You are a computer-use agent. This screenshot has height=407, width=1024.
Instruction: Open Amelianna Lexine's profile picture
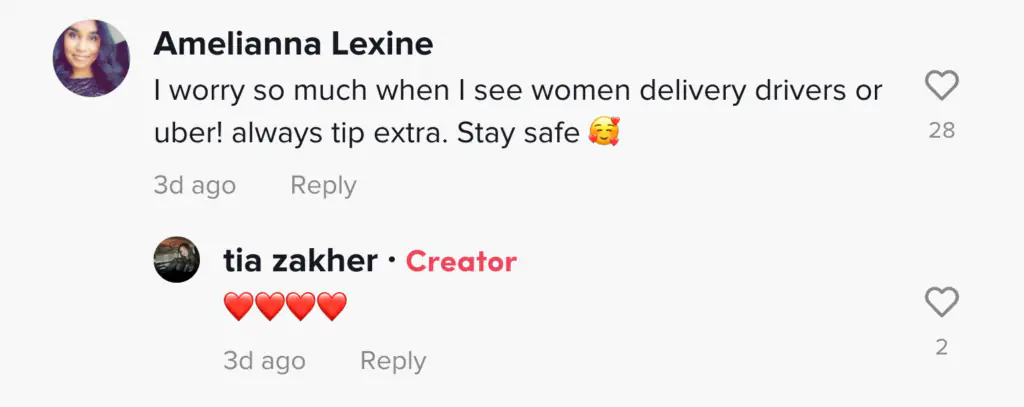(92, 59)
